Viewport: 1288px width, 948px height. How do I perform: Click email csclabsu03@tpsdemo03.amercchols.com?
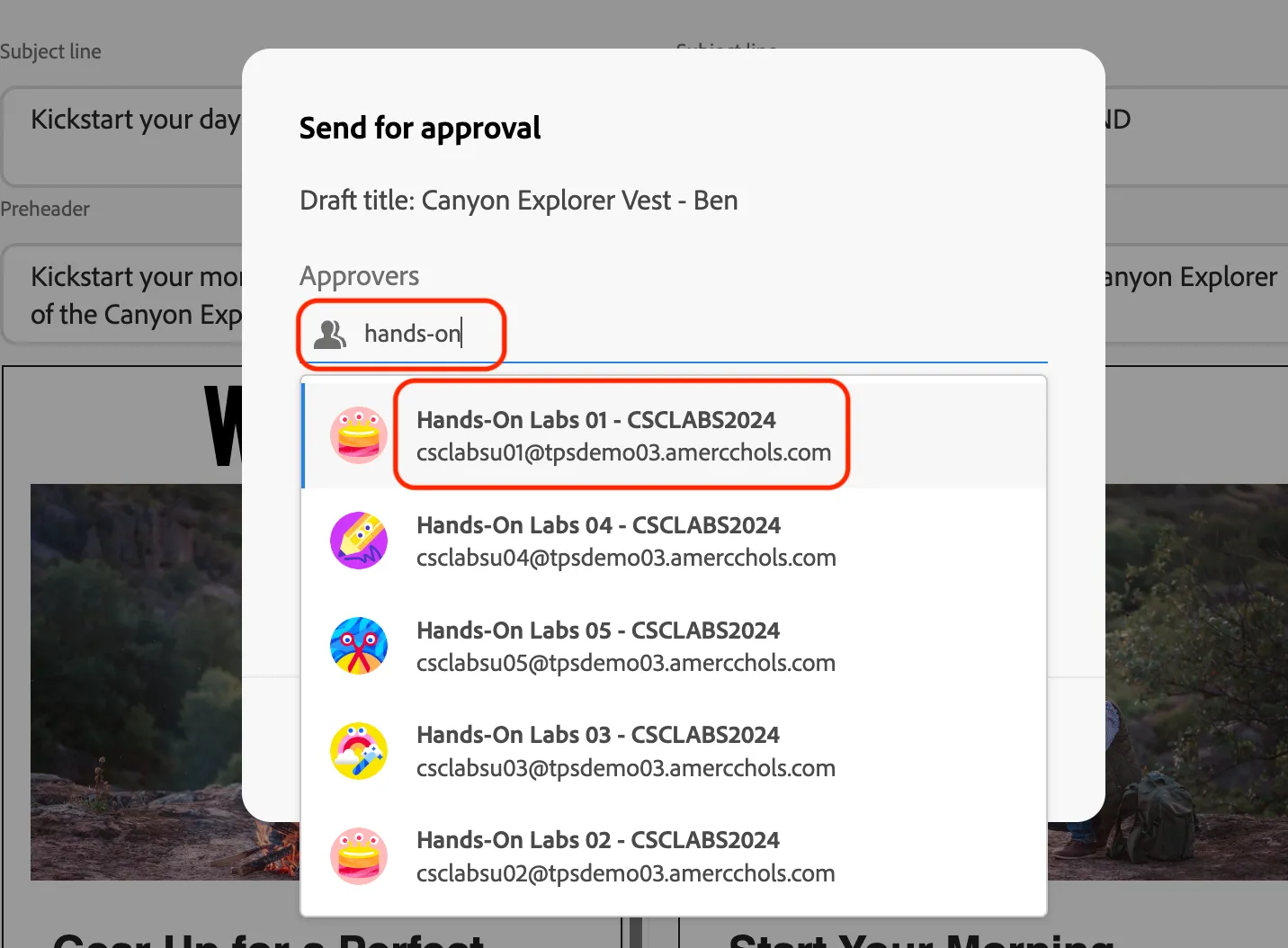coord(626,768)
